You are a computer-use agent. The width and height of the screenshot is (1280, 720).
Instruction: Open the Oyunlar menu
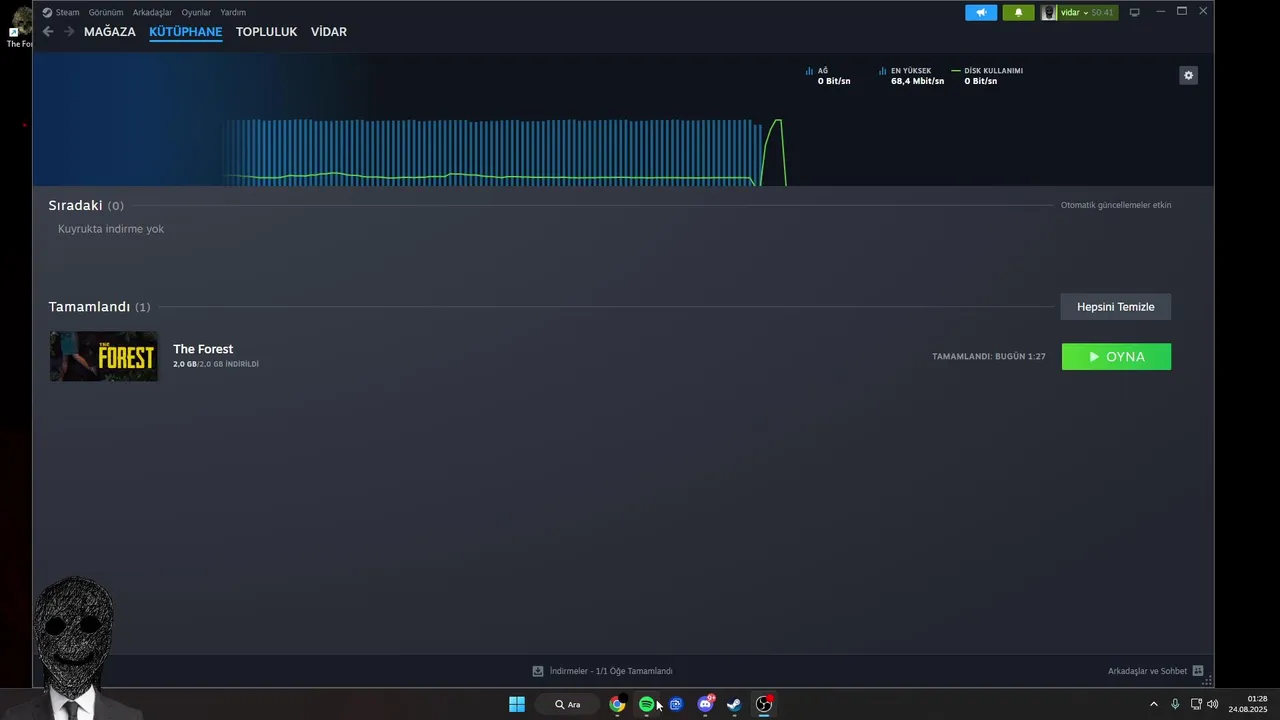[196, 12]
